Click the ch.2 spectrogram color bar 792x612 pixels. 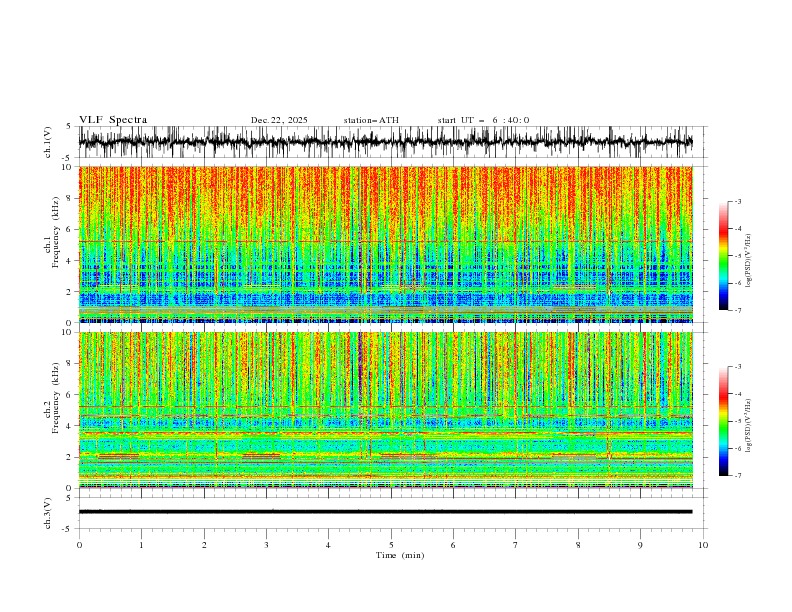(x=723, y=421)
